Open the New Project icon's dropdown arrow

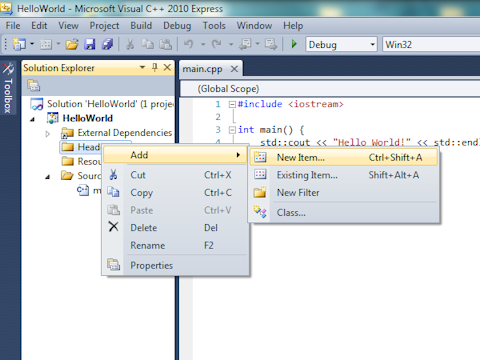[32, 44]
